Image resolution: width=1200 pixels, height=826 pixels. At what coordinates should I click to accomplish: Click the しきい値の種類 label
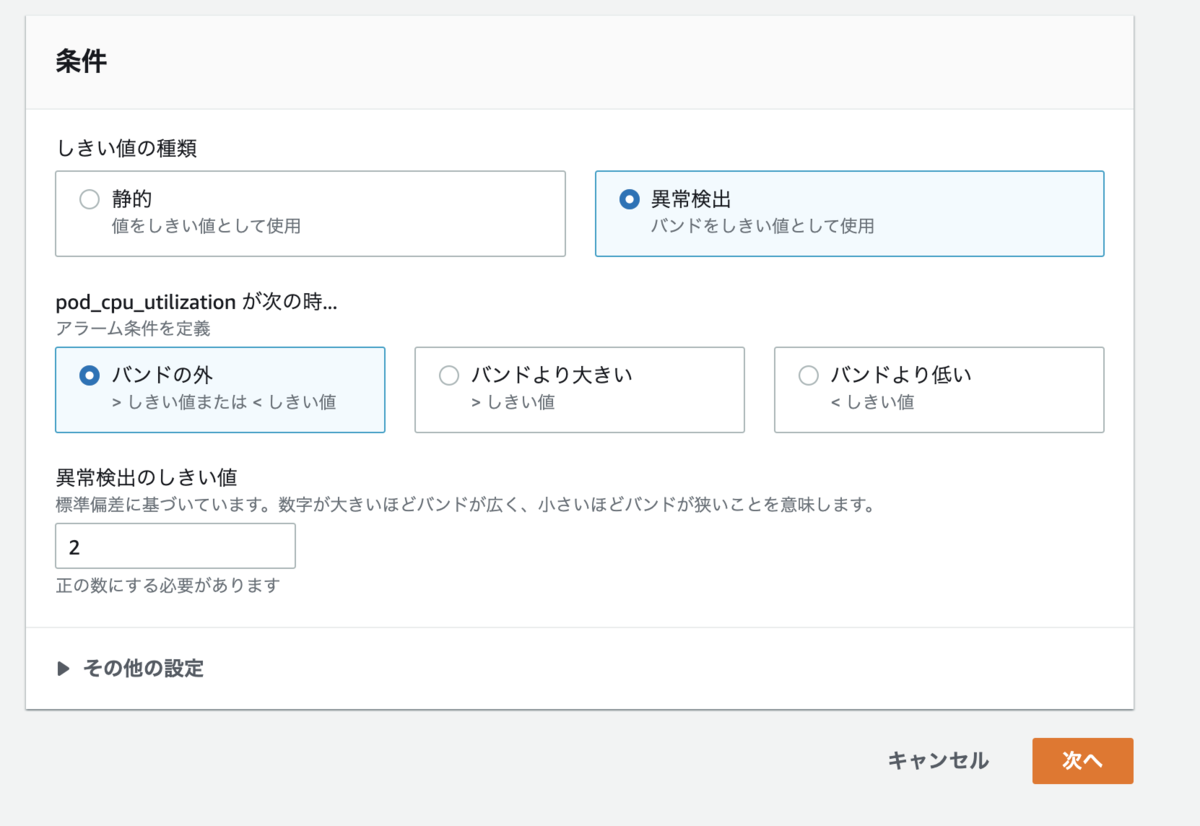[x=126, y=148]
